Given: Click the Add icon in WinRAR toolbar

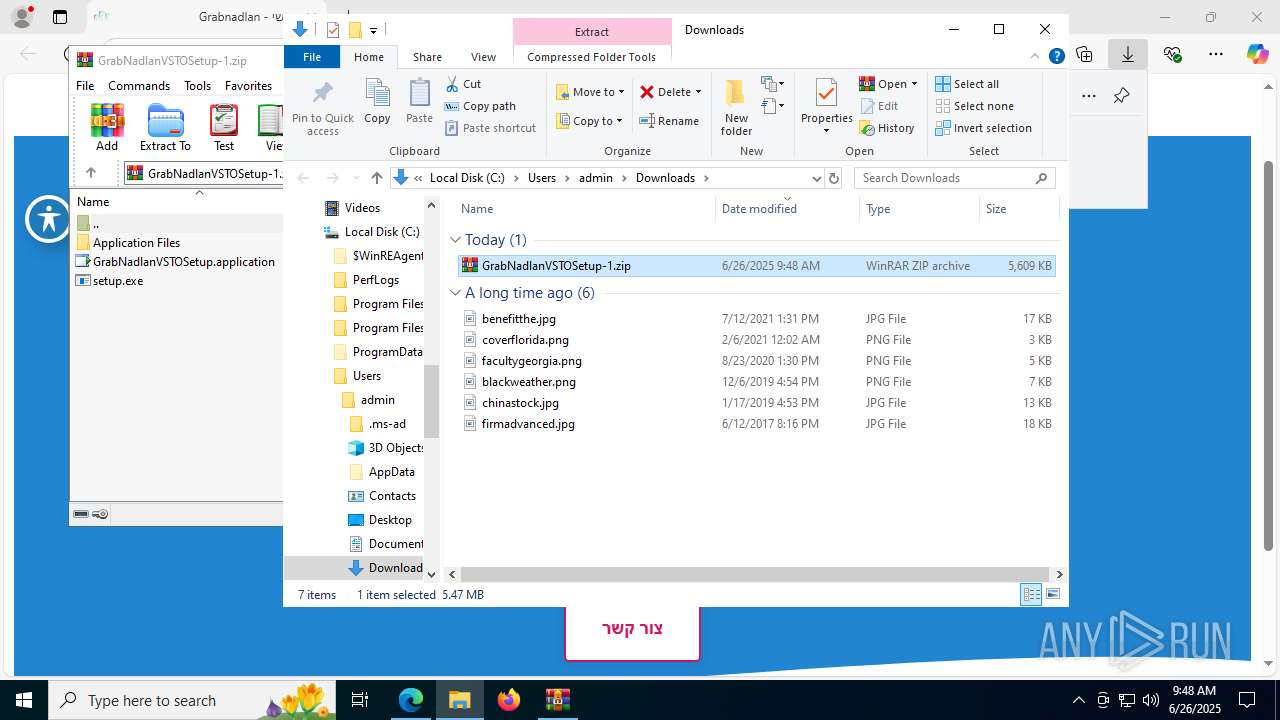Looking at the screenshot, I should click(107, 128).
